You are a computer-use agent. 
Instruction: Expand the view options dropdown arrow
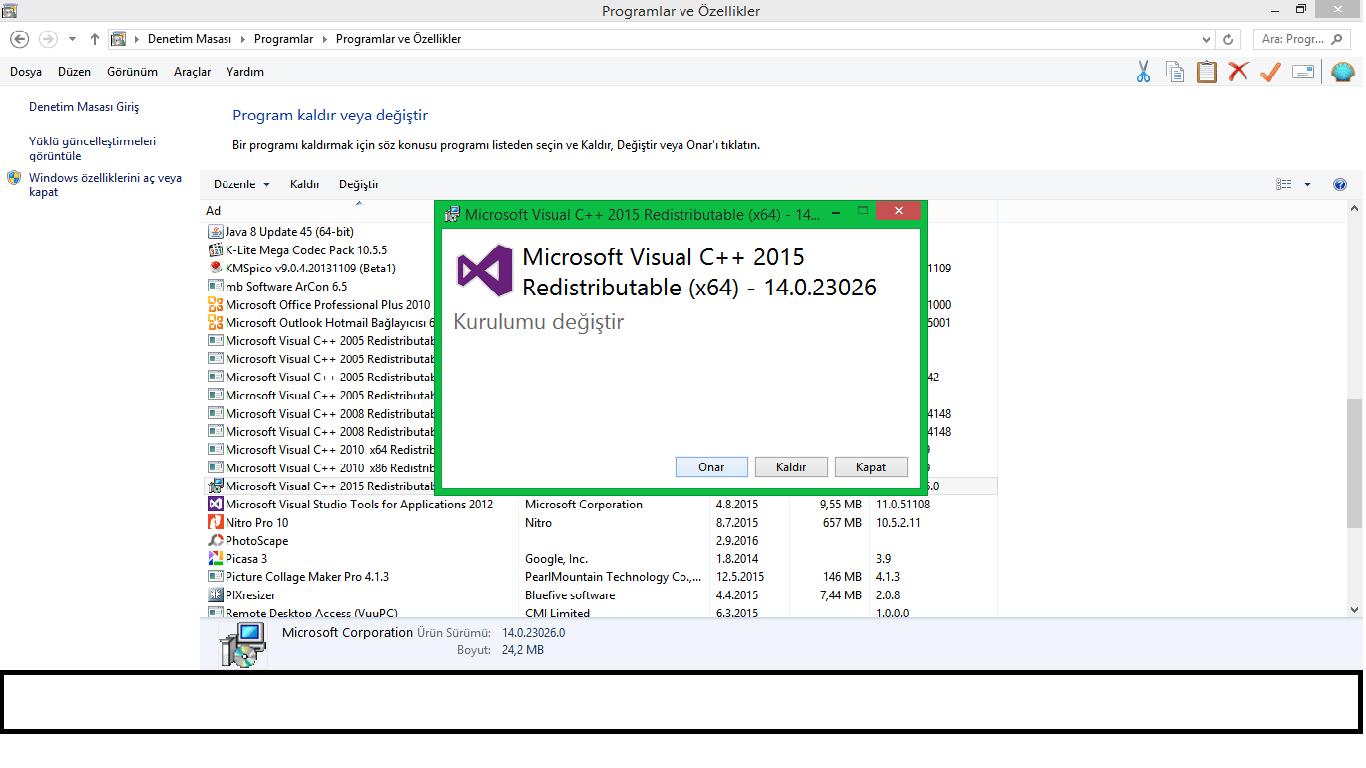pos(1307,184)
